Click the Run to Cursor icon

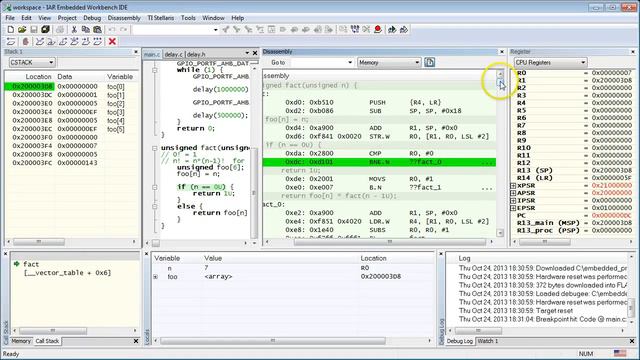pos(86,42)
